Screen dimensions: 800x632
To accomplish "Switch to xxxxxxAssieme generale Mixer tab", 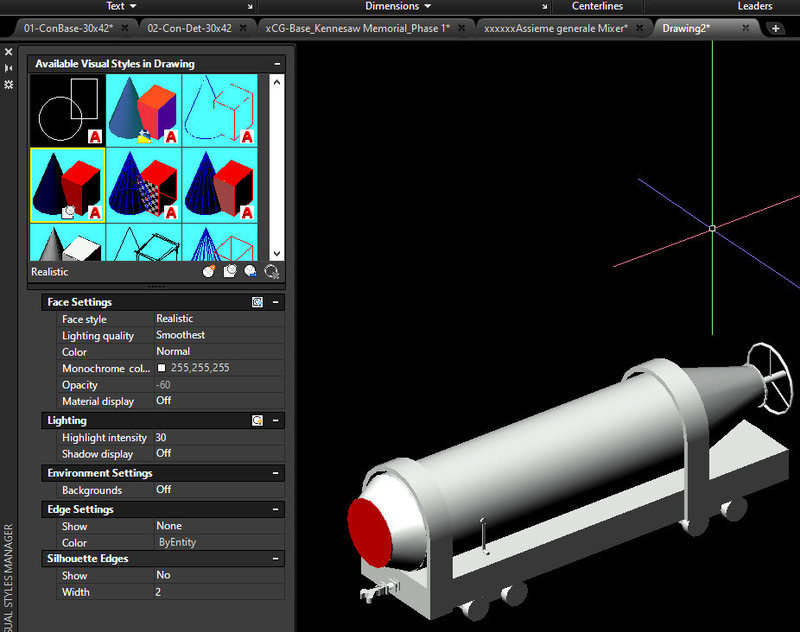I will tap(555, 28).
